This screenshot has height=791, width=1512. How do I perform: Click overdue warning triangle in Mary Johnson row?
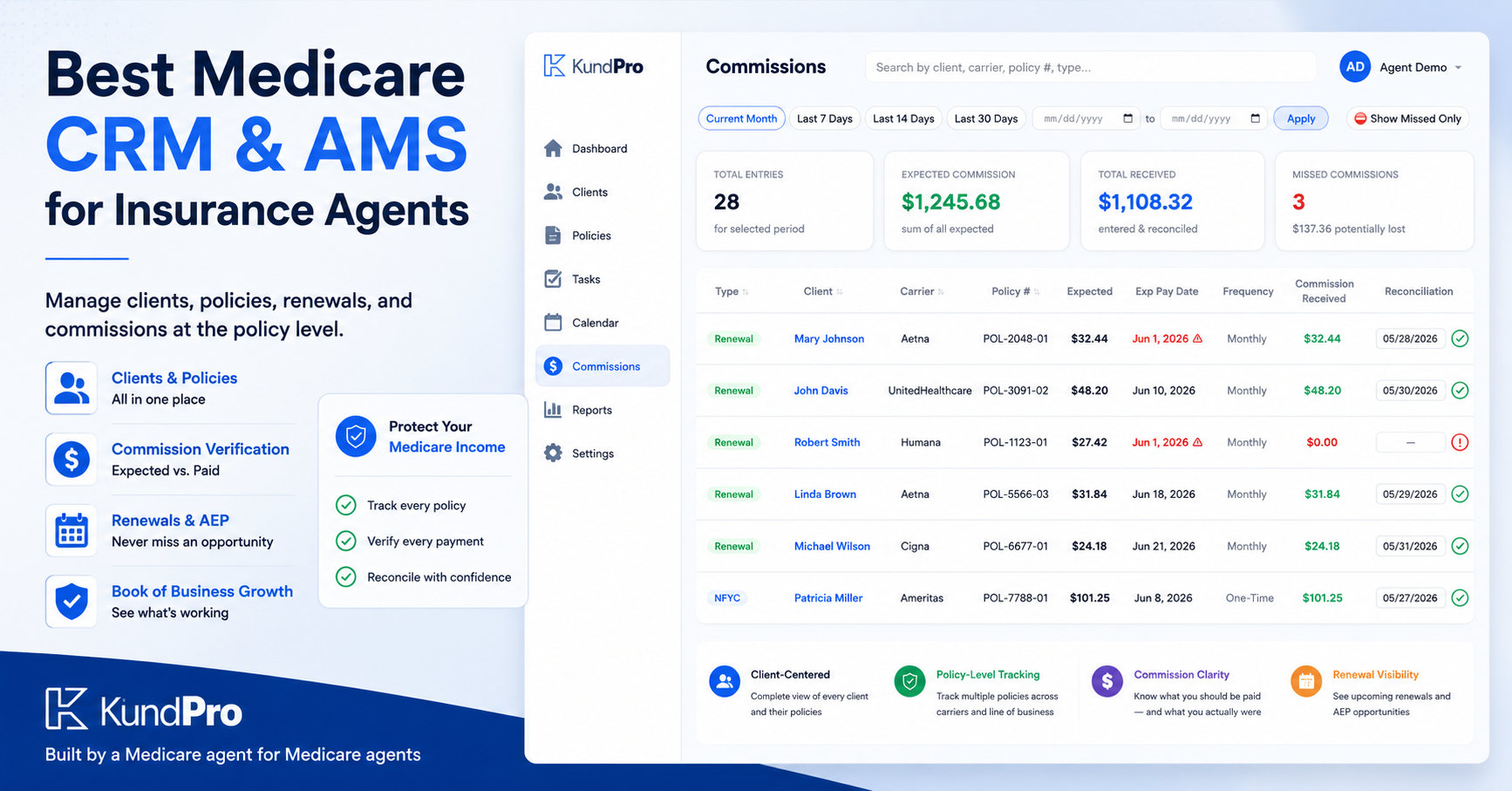click(1197, 338)
